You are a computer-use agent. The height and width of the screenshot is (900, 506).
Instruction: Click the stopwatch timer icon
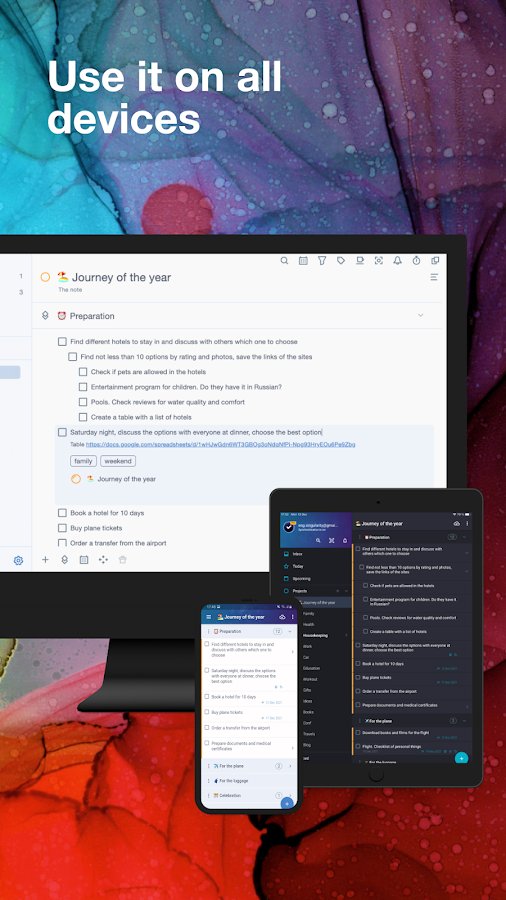[417, 261]
